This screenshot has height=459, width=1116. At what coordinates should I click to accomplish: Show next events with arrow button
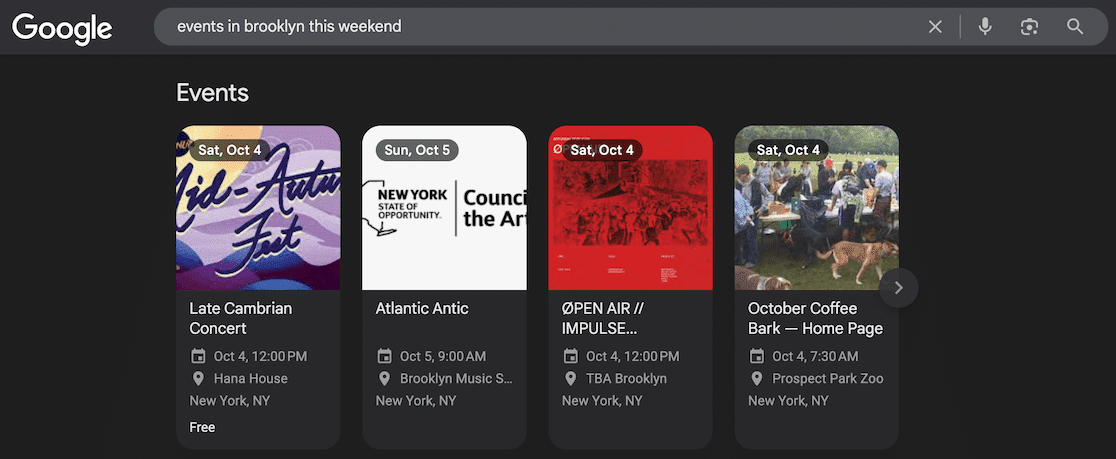pyautogui.click(x=898, y=288)
